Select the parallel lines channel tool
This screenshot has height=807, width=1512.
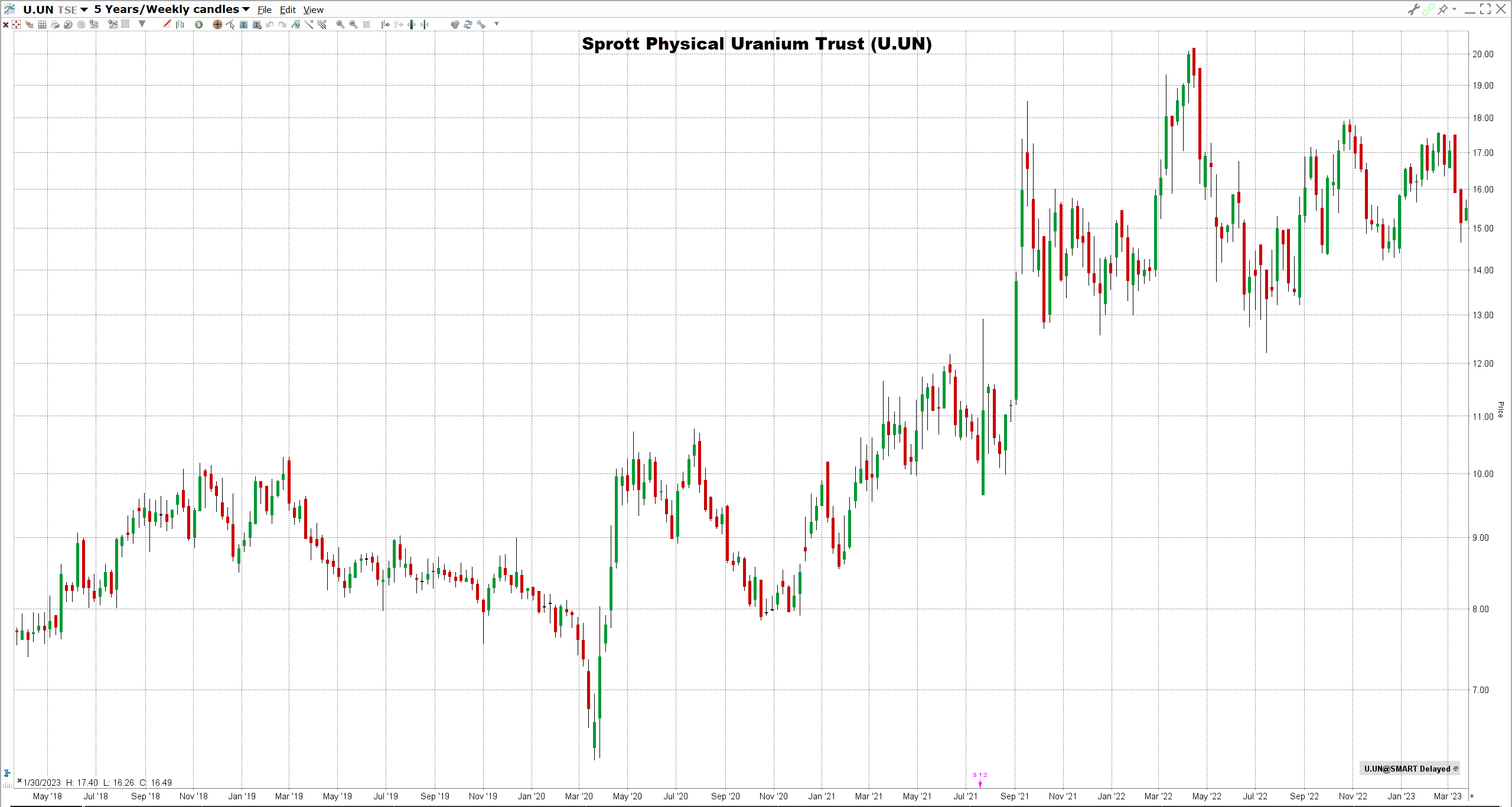point(322,24)
